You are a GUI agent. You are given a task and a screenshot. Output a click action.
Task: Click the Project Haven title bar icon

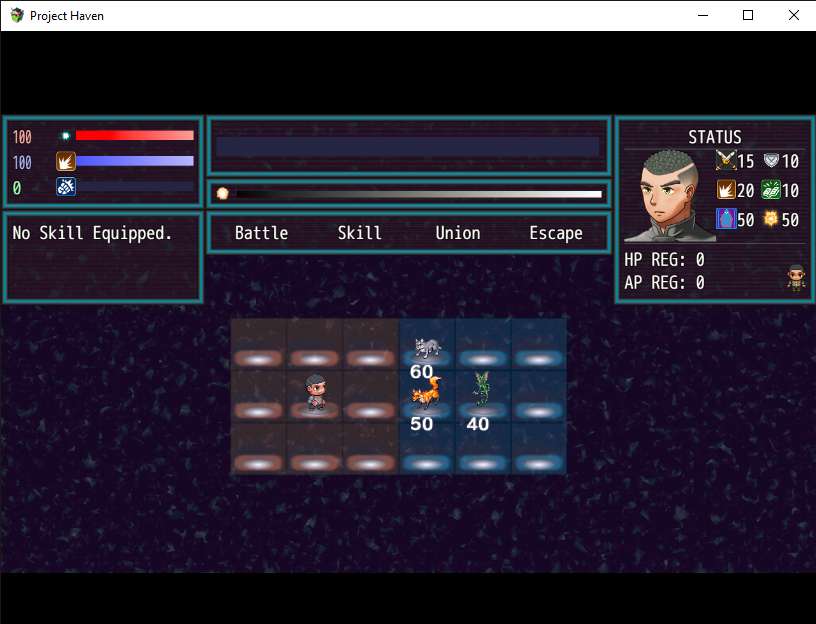tap(15, 15)
